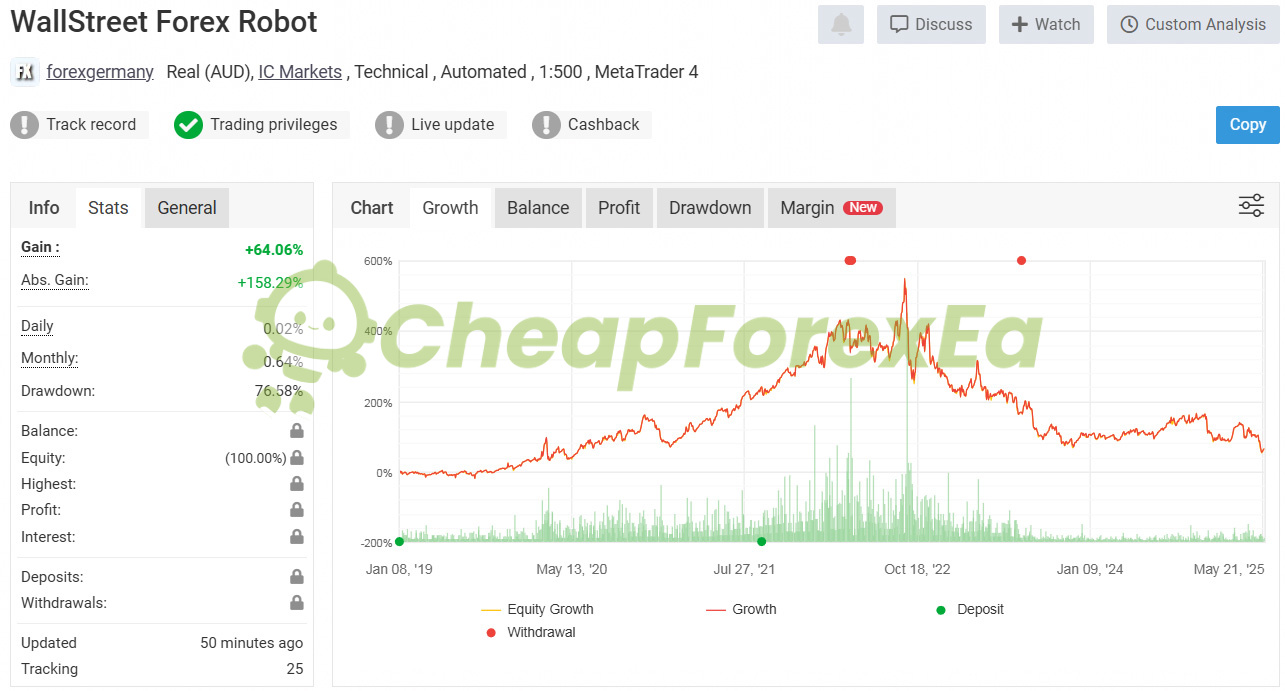Click the 76.58% drawdown value

(x=279, y=391)
